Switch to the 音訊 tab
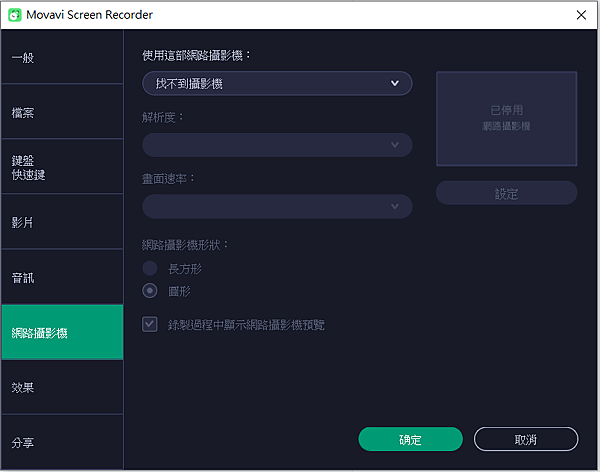600x472 pixels. pos(62,277)
